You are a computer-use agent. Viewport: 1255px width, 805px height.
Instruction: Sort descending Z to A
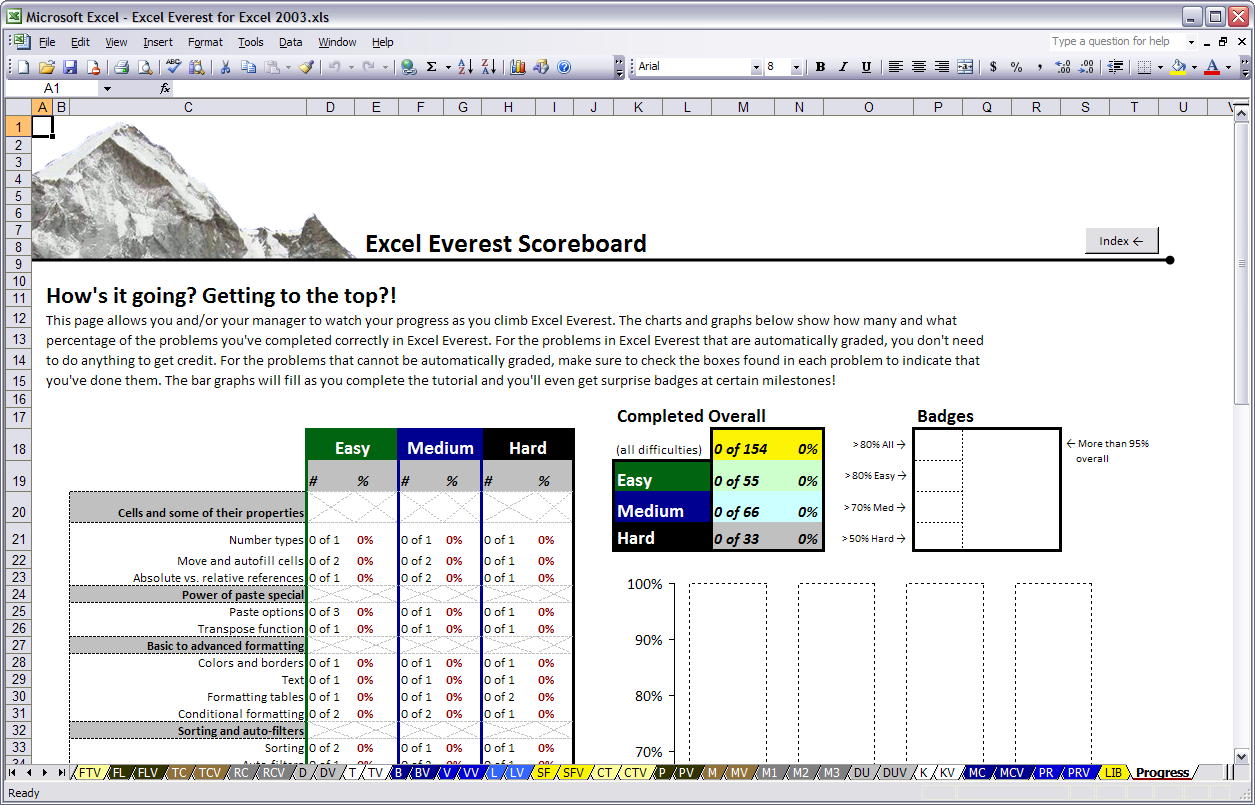click(488, 67)
